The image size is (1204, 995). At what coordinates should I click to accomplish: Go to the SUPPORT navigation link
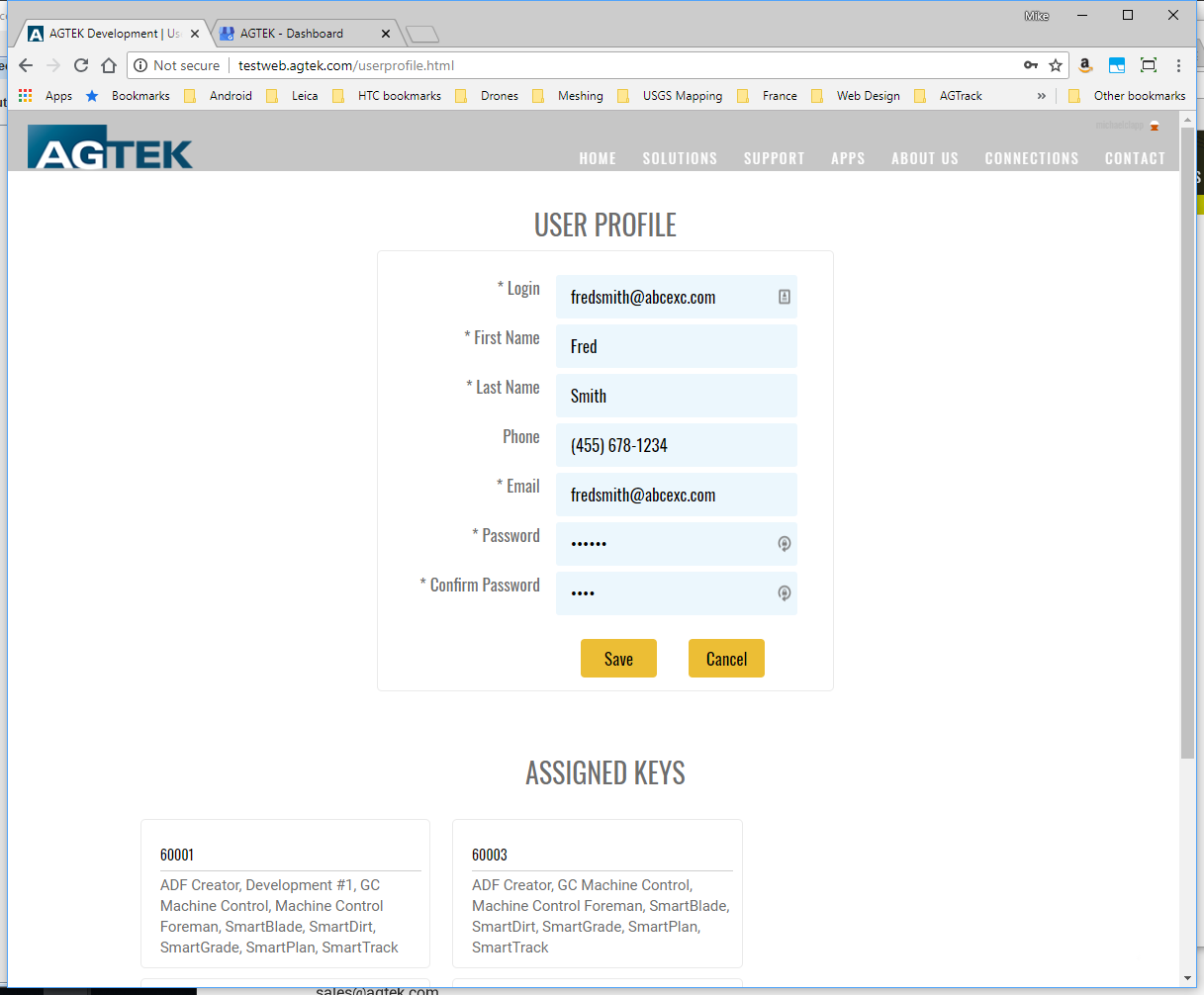pos(774,158)
